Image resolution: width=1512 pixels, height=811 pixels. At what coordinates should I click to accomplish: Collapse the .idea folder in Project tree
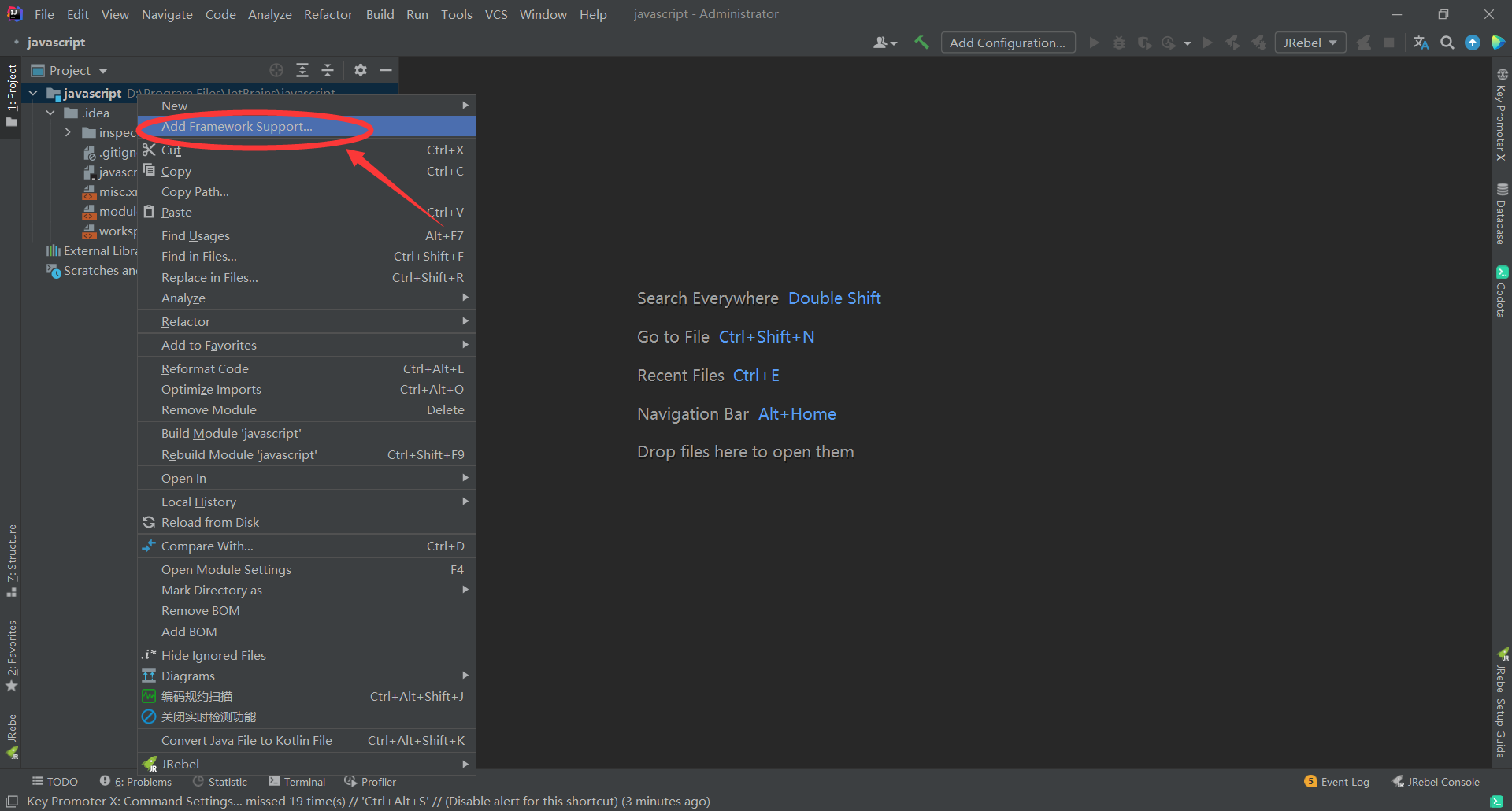click(x=50, y=113)
